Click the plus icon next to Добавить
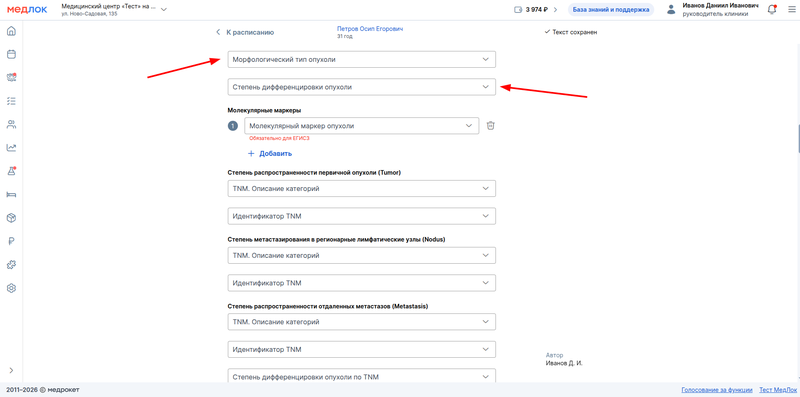Image resolution: width=800 pixels, height=397 pixels. click(x=251, y=154)
